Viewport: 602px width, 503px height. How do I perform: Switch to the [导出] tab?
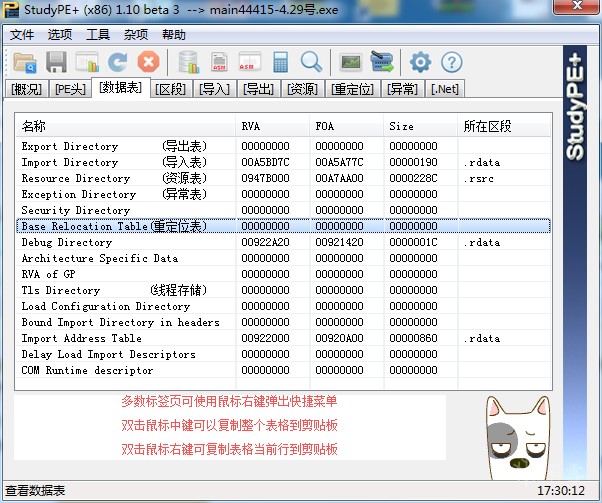click(x=258, y=89)
